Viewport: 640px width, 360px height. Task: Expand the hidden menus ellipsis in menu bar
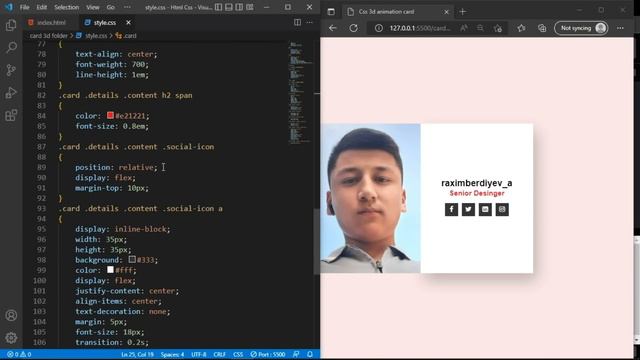[127, 7]
